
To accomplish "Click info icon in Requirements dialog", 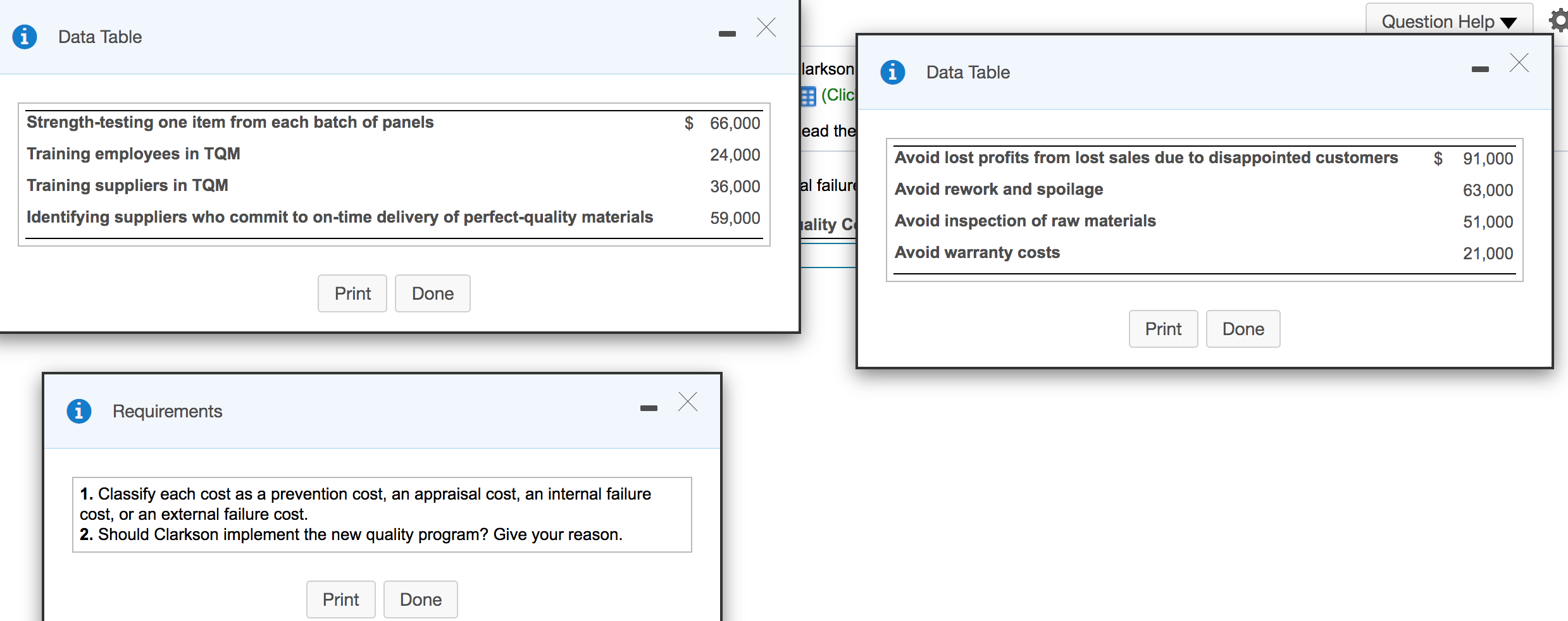I will [79, 411].
